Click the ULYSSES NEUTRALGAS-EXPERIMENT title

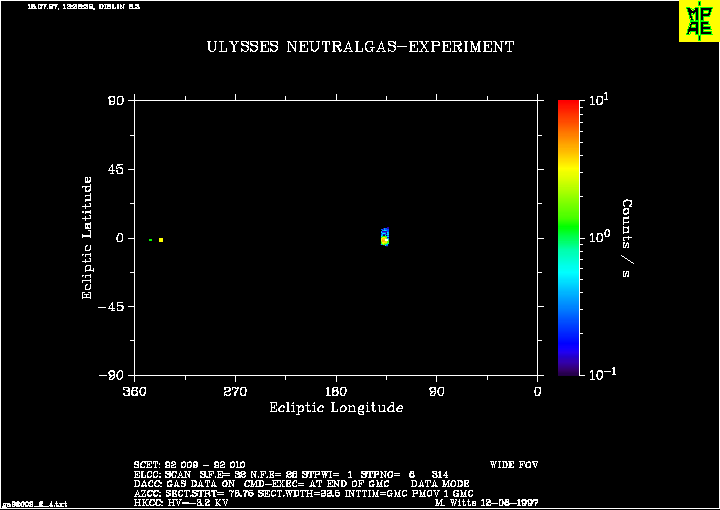tap(360, 47)
